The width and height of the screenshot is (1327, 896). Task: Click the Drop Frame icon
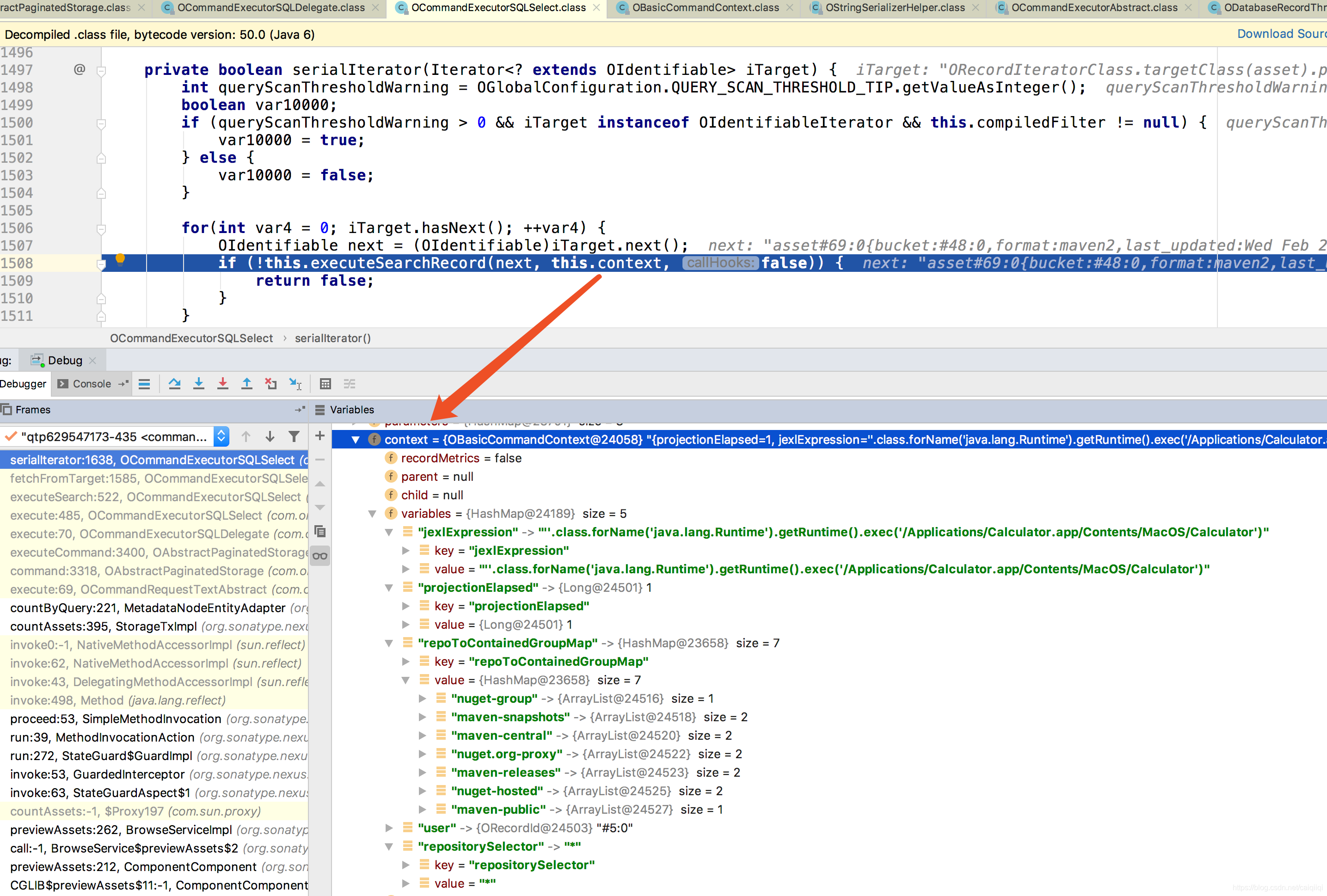point(270,384)
